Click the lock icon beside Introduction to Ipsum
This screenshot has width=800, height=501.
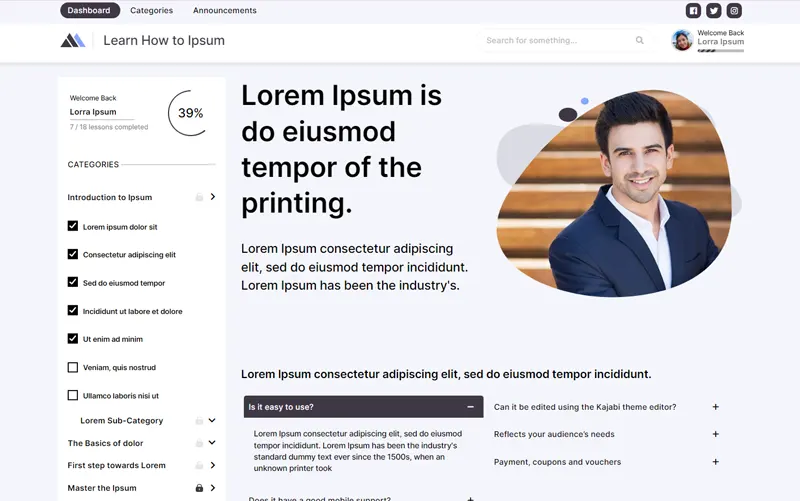tap(199, 197)
